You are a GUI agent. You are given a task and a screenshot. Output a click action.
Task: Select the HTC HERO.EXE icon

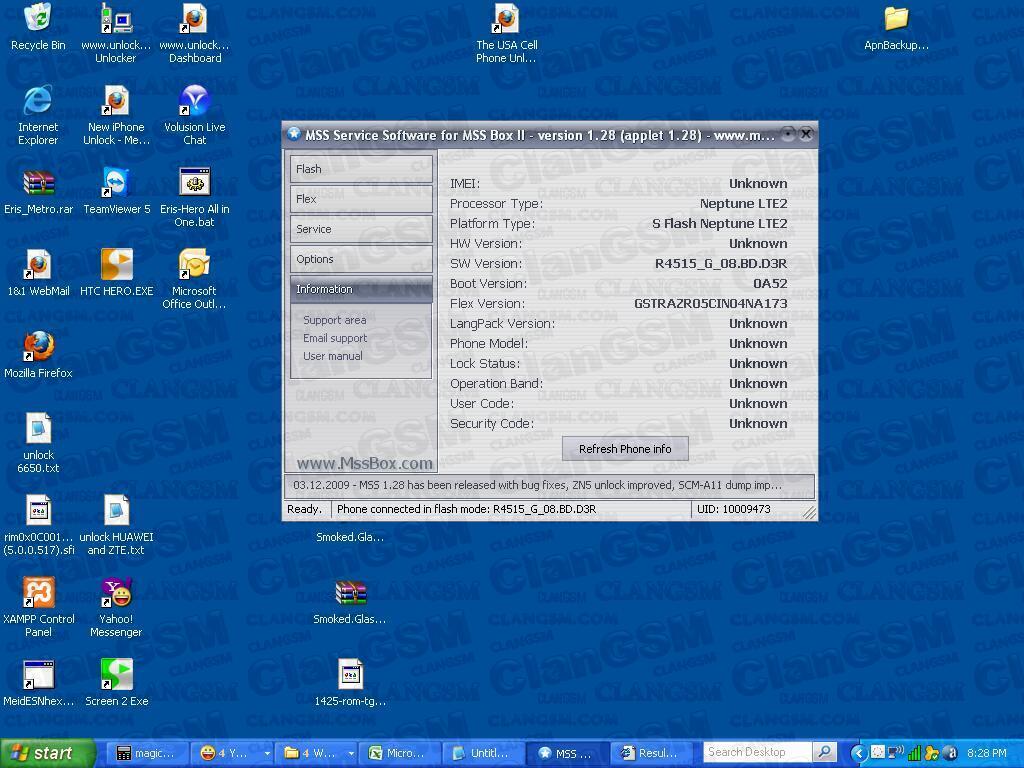click(116, 264)
